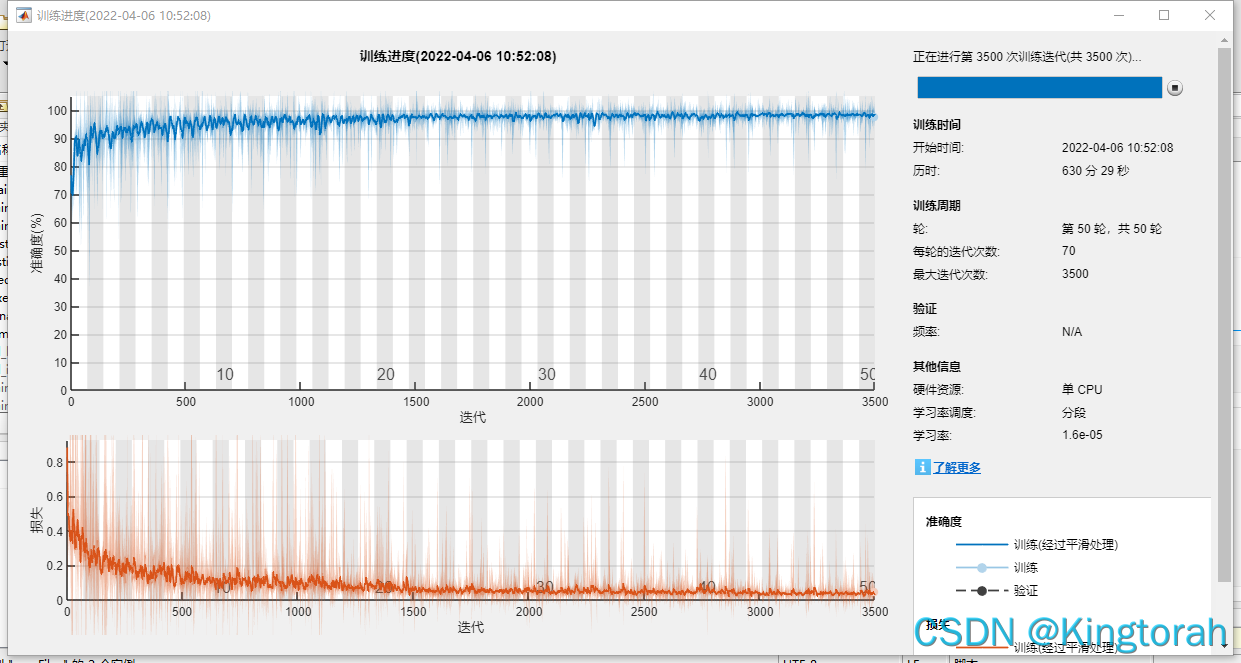Minimize the training progress window
This screenshot has width=1241, height=663.
tap(1118, 15)
